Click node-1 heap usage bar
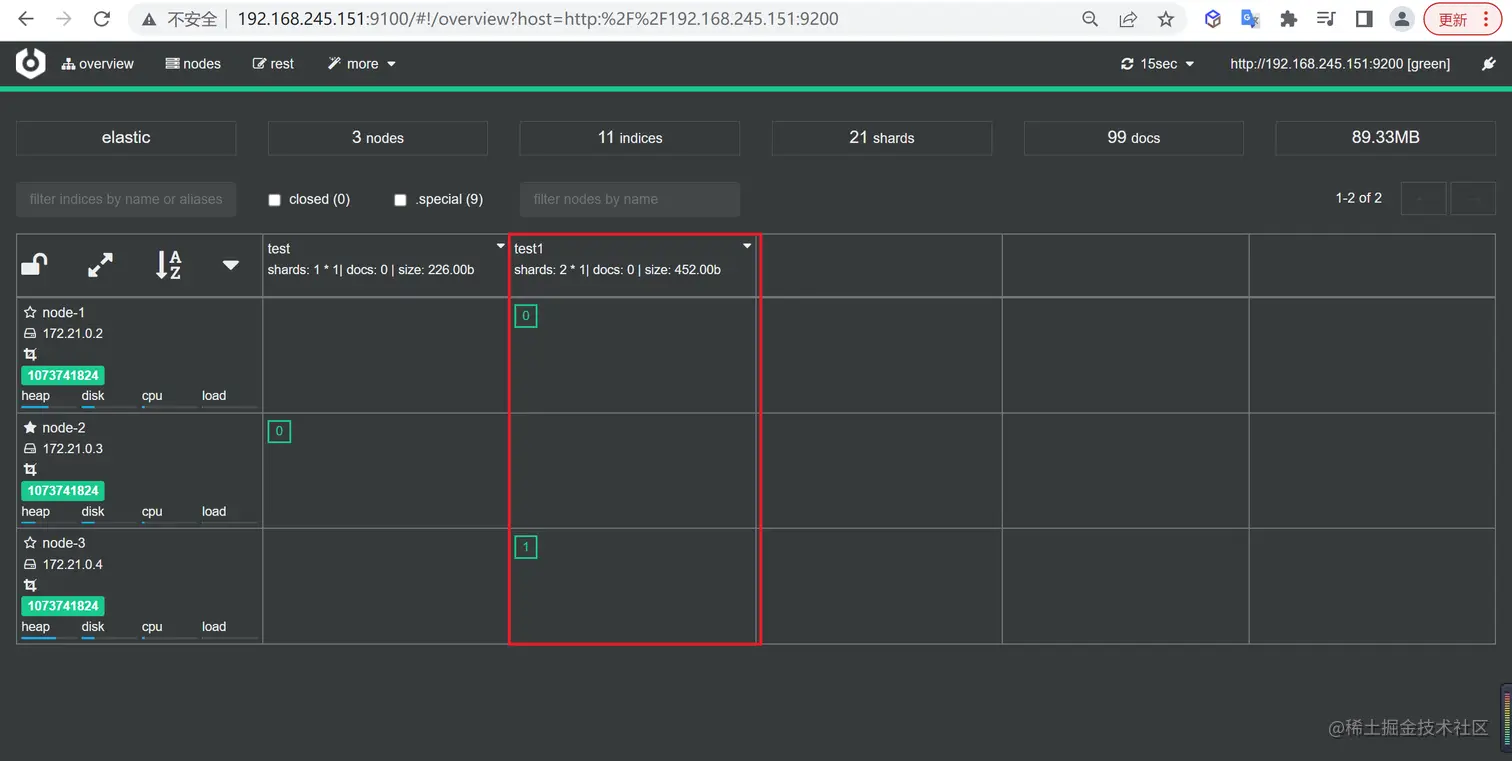1512x761 pixels. point(48,407)
